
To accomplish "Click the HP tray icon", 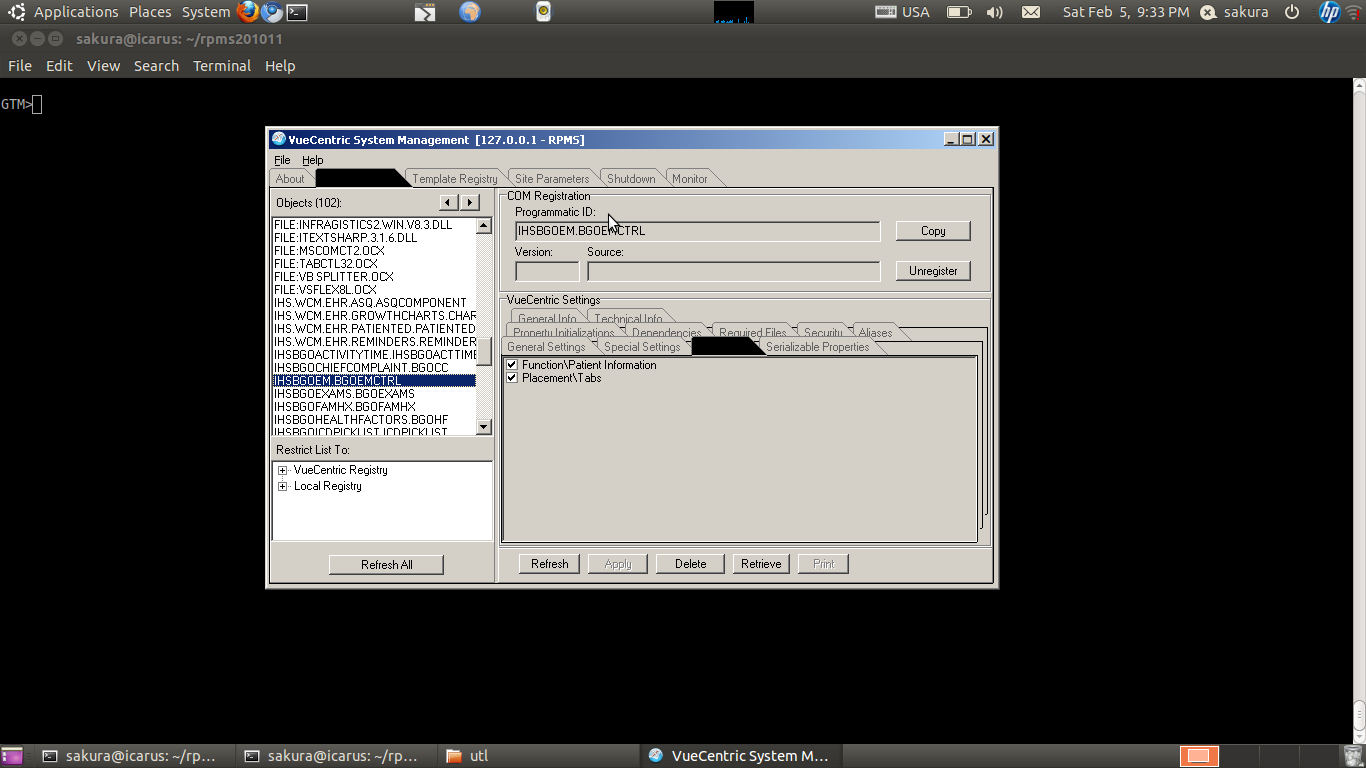I will click(x=1329, y=12).
